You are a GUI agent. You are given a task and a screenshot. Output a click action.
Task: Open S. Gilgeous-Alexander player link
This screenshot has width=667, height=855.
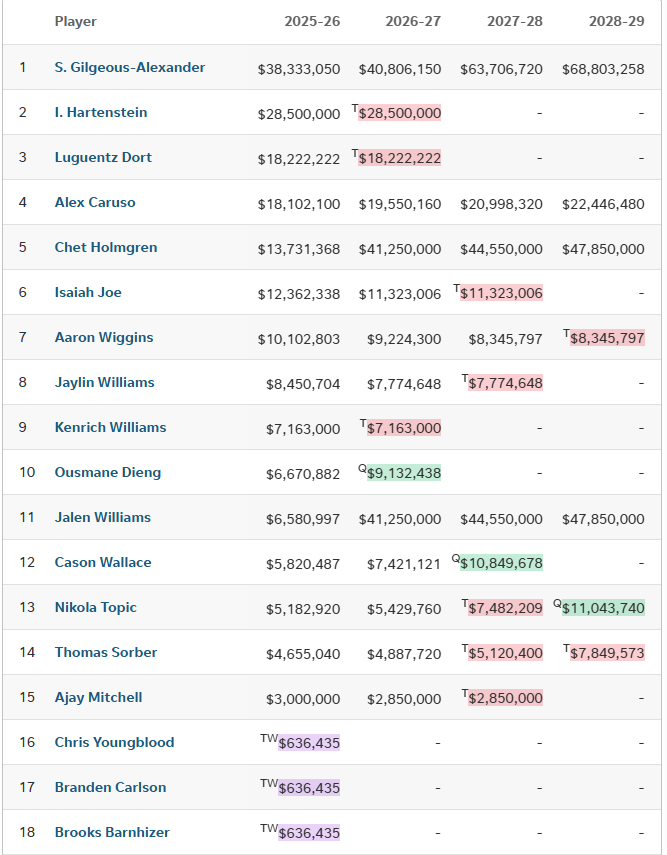[129, 68]
